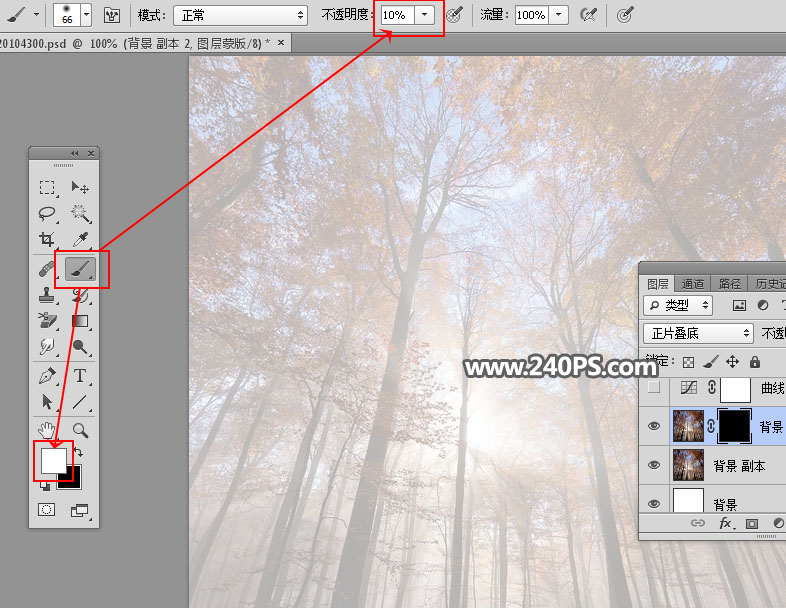The image size is (786, 608).
Task: Swap foreground and background colors
Action: click(79, 452)
